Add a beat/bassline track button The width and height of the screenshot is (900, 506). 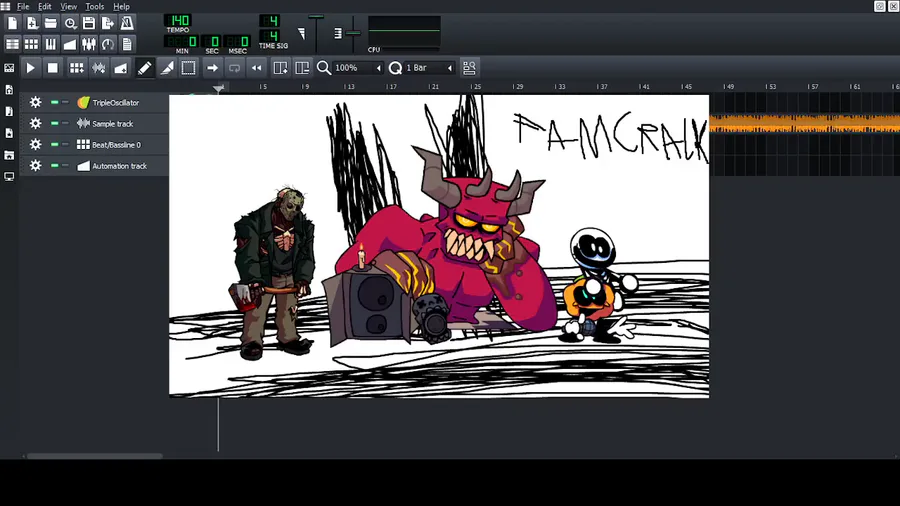76,68
